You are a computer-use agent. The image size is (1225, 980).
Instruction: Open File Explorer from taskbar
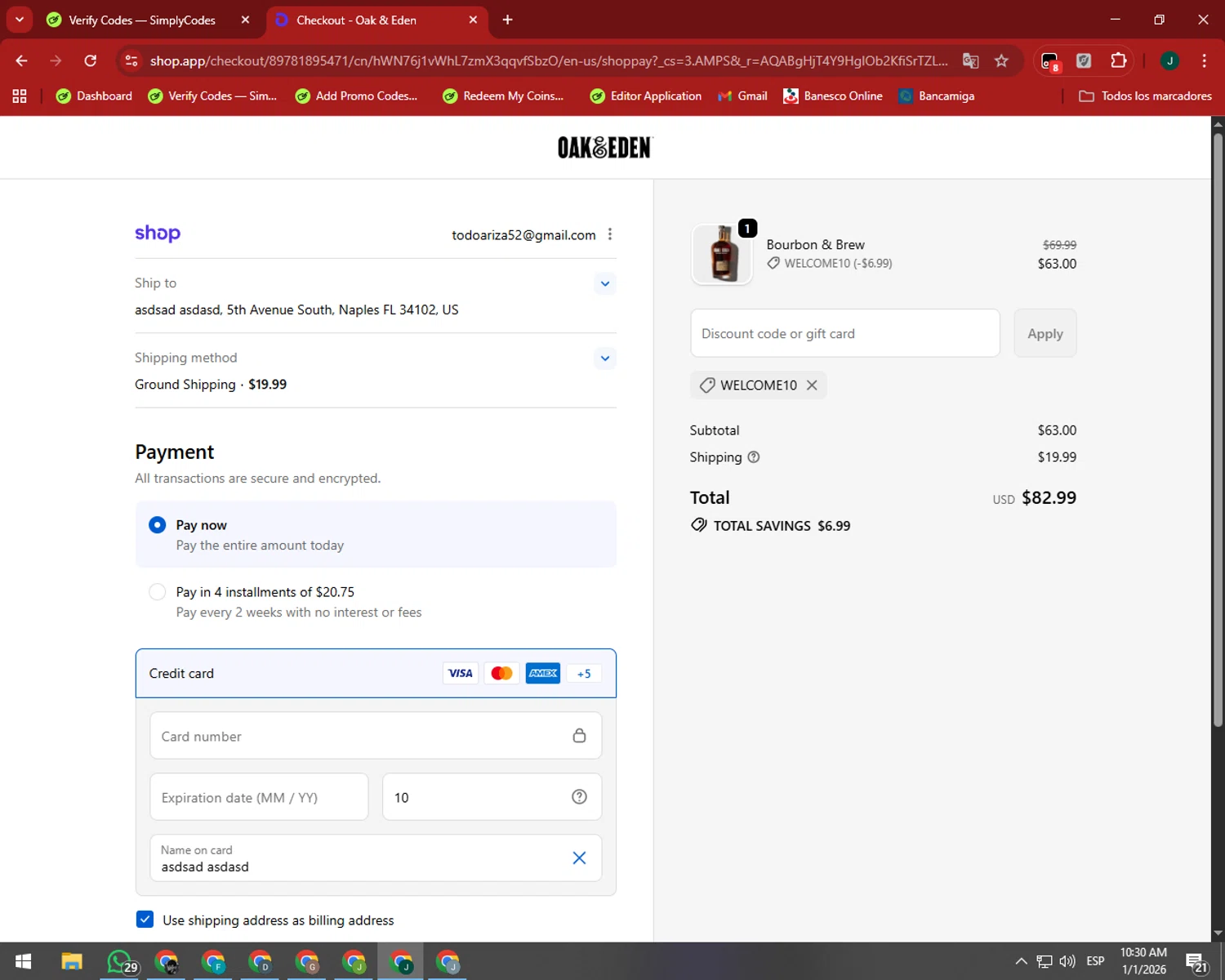pyautogui.click(x=72, y=962)
